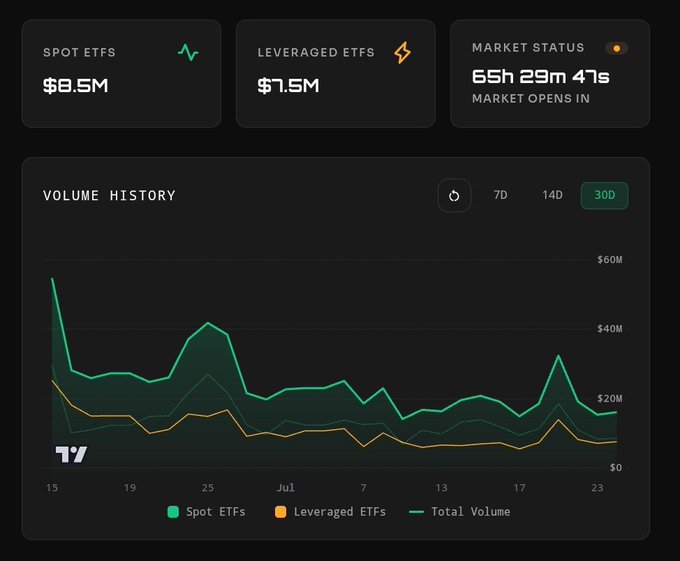Click the $40M axis label
680x561 pixels.
pyautogui.click(x=610, y=329)
